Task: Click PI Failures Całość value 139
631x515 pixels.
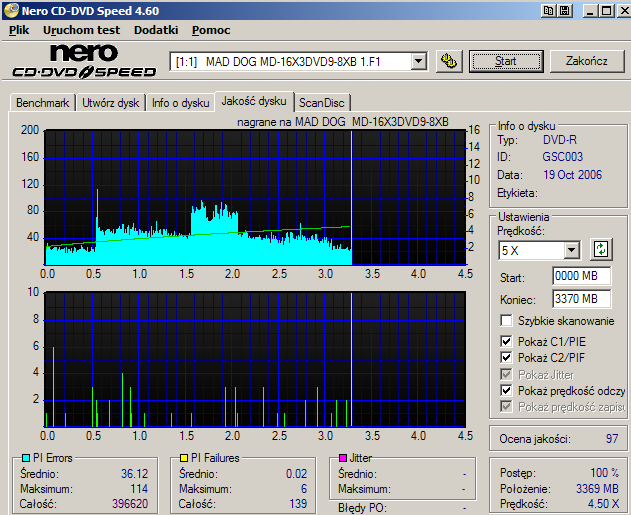Action: pos(298,504)
